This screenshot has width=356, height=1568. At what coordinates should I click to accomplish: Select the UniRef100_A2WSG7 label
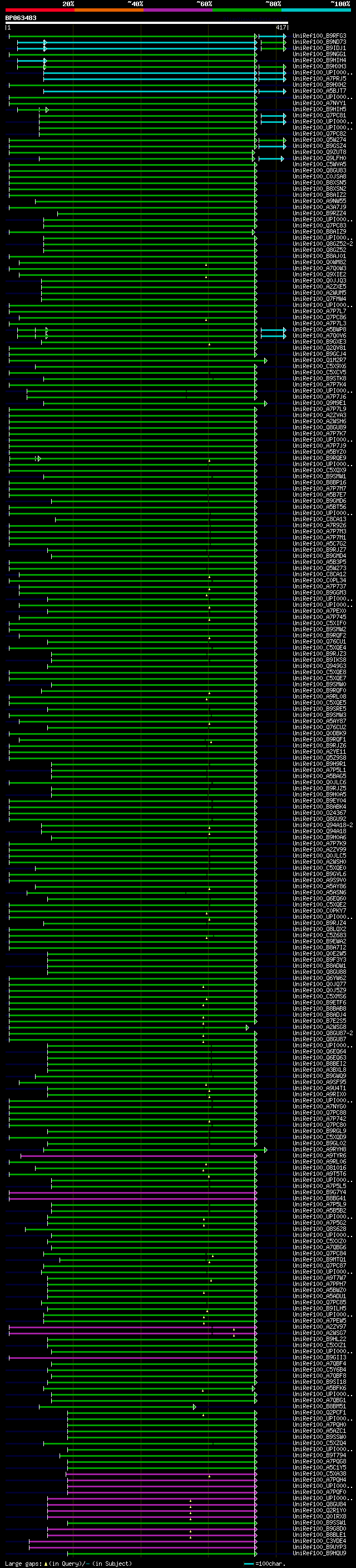(x=319, y=1332)
